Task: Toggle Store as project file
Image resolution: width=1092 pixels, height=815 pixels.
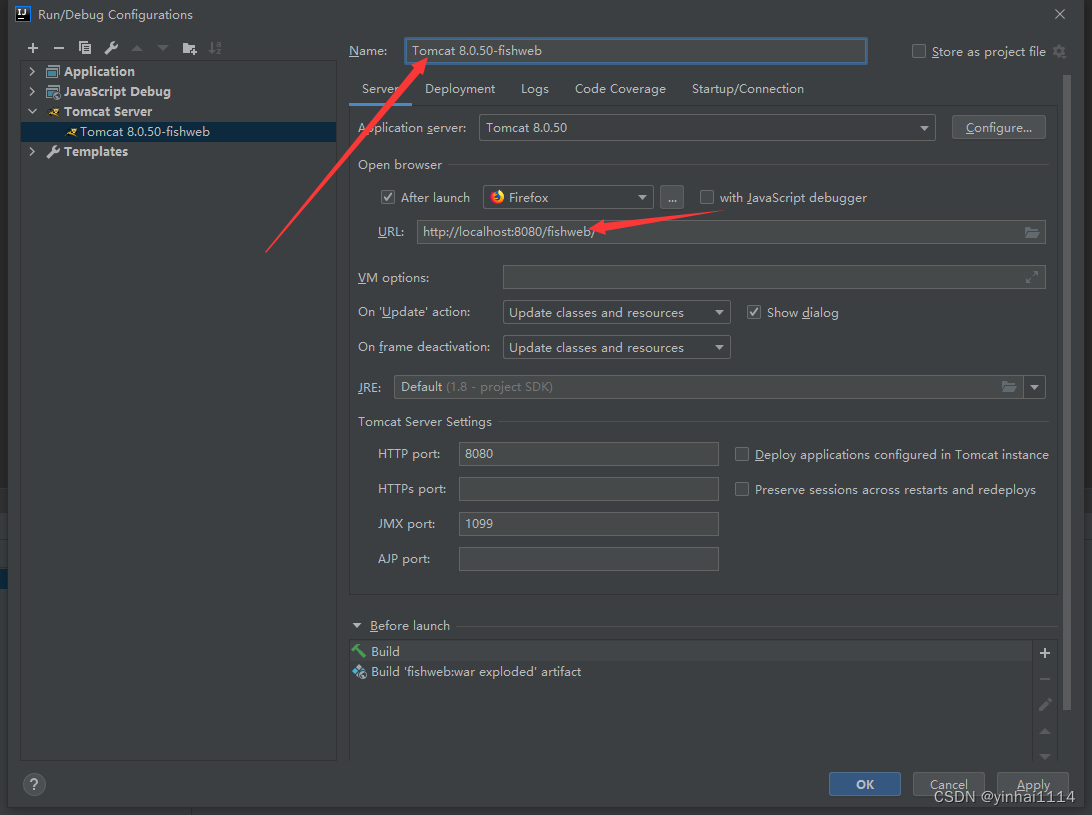Action: [x=919, y=52]
